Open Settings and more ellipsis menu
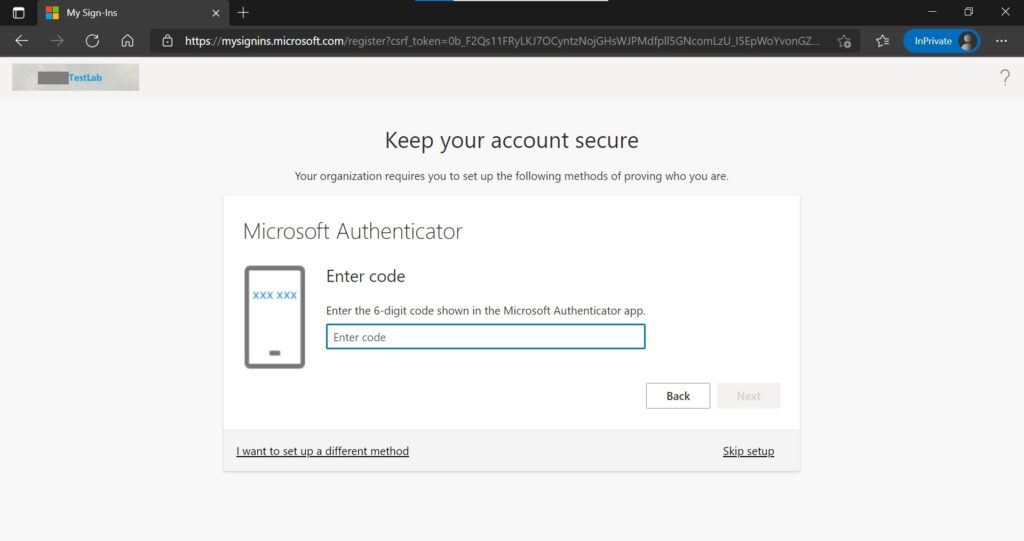This screenshot has height=541, width=1024. pos(1002,41)
